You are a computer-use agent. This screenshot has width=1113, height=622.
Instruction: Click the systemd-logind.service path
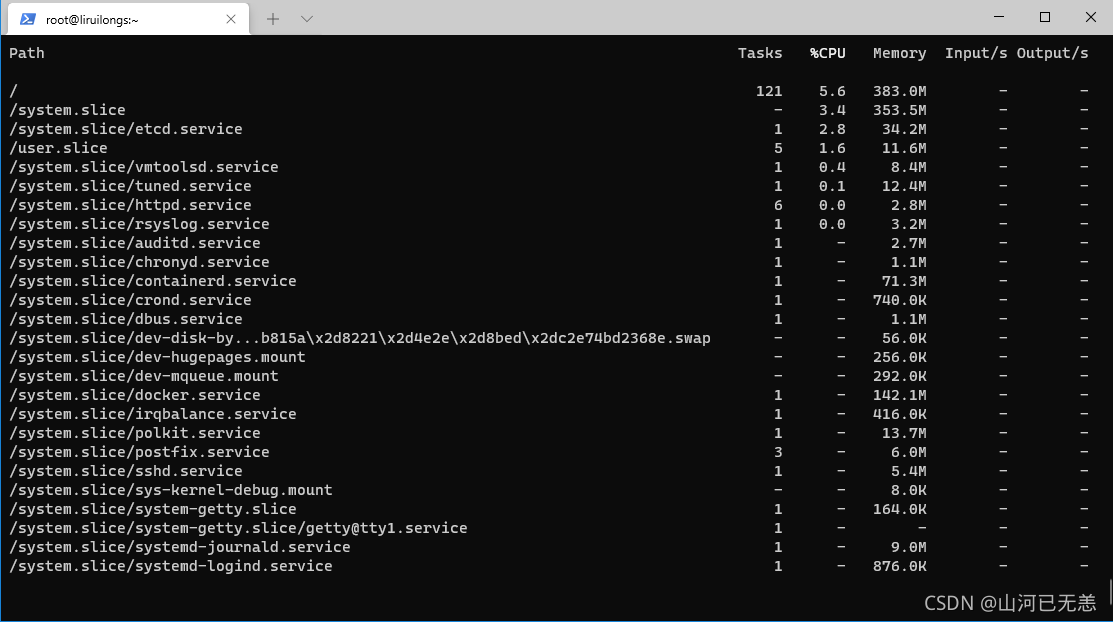pyautogui.click(x=171, y=567)
